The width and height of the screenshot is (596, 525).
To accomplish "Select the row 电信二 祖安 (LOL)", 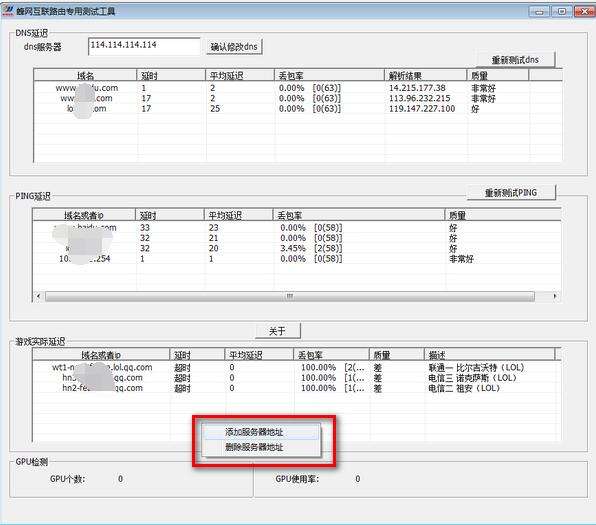I will tap(296, 388).
